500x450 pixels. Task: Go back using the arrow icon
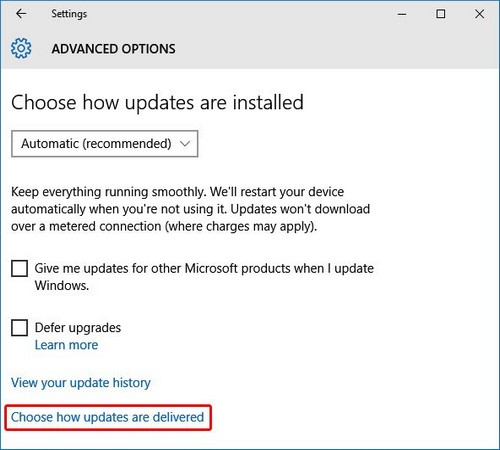21,14
